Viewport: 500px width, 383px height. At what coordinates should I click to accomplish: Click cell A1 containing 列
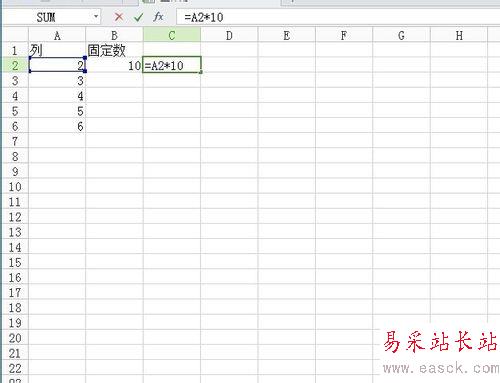coord(57,50)
